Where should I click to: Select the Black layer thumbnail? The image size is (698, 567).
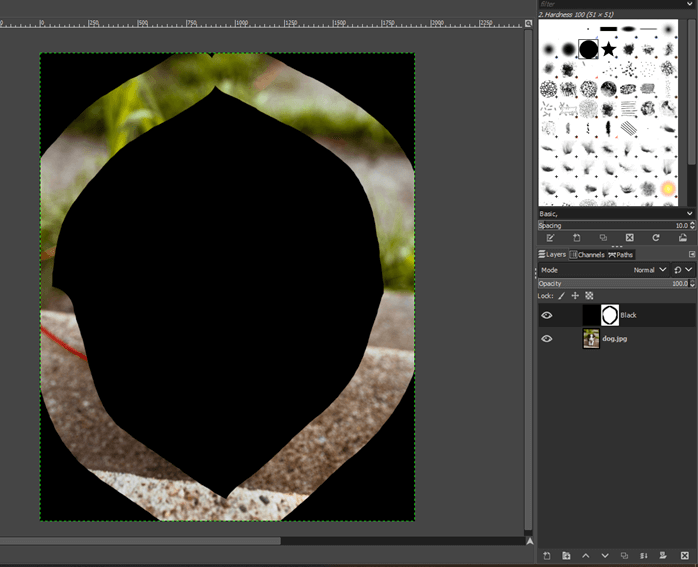pos(591,315)
